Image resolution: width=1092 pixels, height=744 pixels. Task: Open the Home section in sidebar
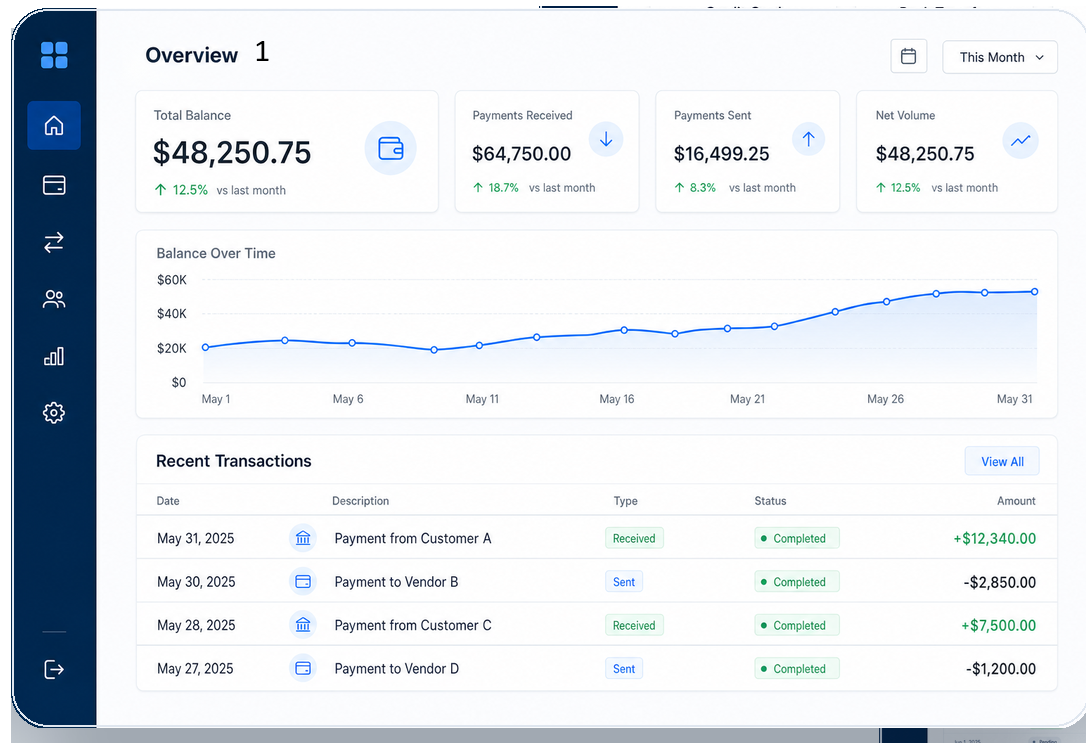click(54, 125)
